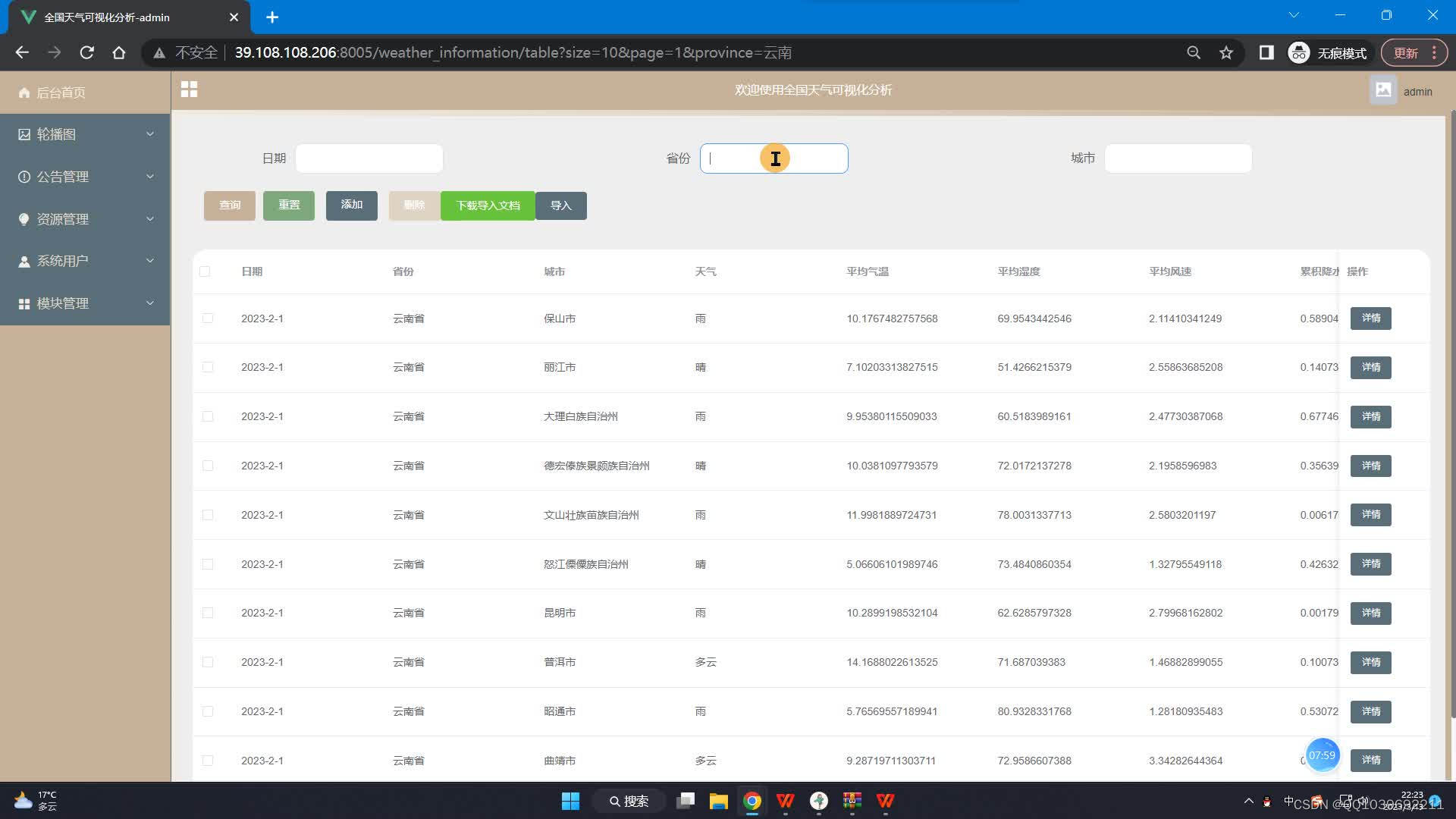Select the 全国天气可视化分析-admin browser tab

click(x=129, y=17)
